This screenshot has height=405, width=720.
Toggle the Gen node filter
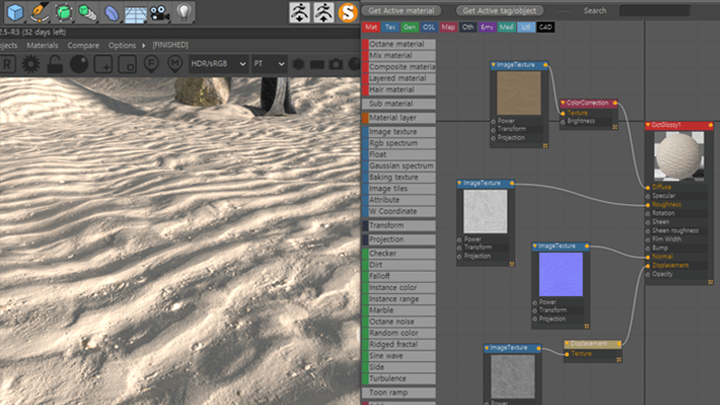[x=410, y=27]
